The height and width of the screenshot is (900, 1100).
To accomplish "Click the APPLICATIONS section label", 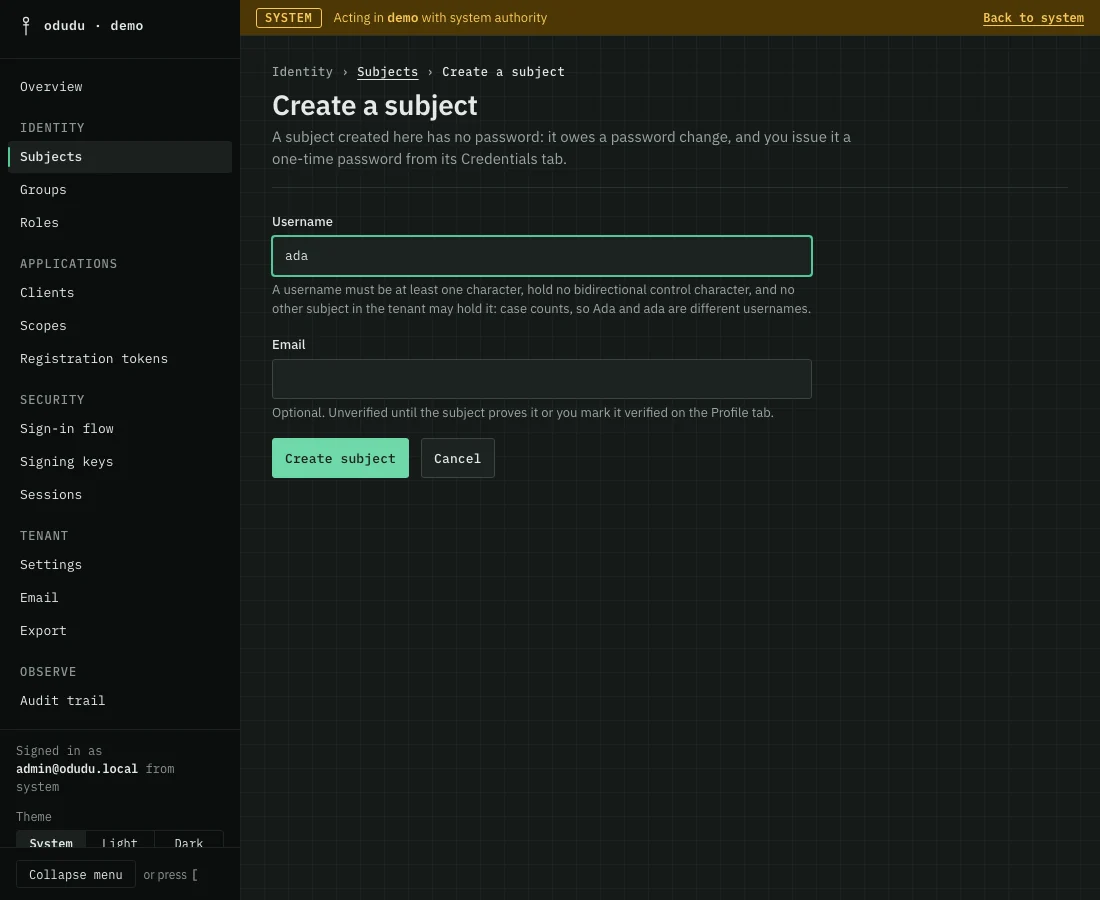I will click(69, 264).
